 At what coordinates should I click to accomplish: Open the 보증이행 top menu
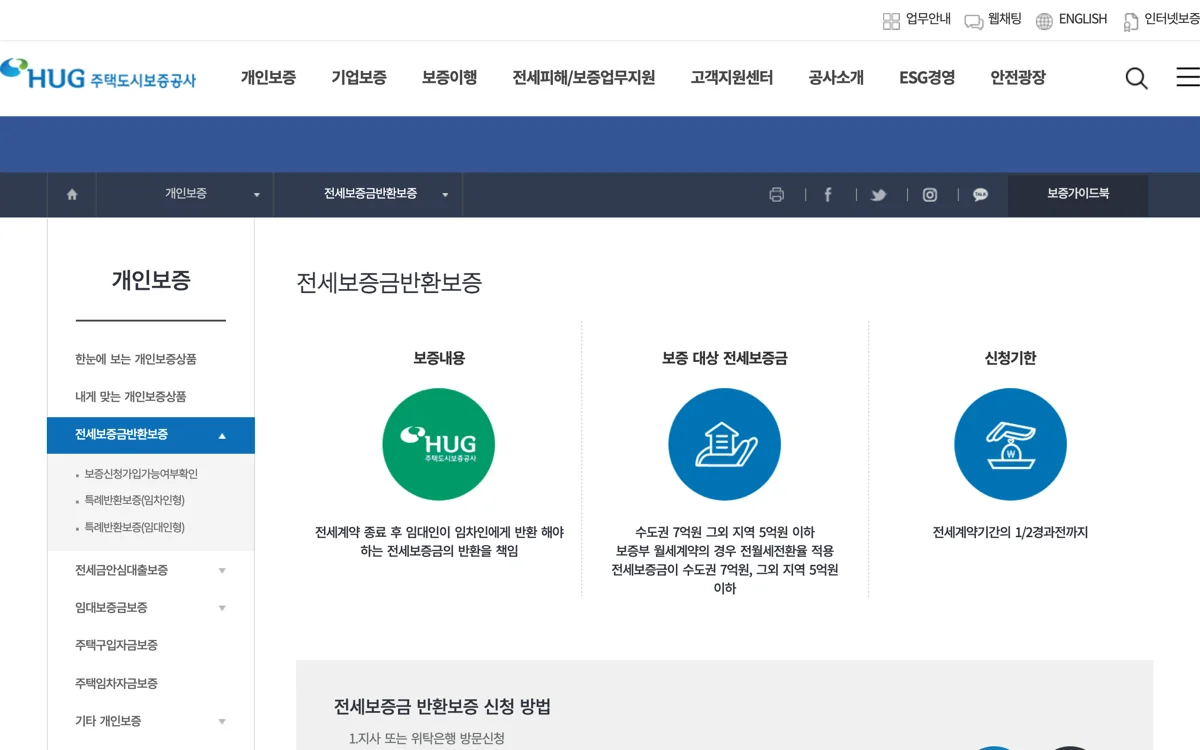pyautogui.click(x=449, y=78)
